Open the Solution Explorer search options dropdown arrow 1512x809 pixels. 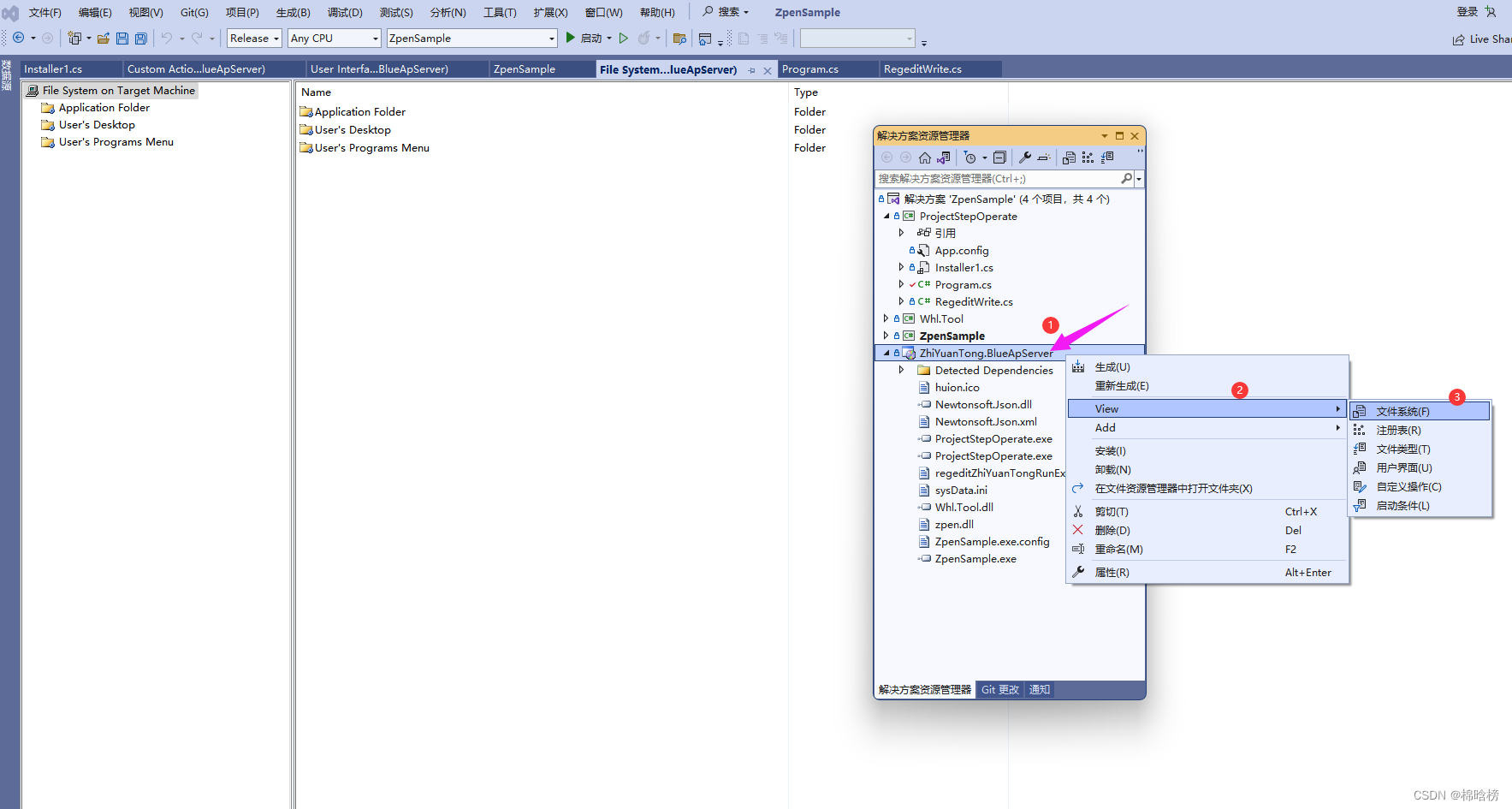pos(1139,179)
